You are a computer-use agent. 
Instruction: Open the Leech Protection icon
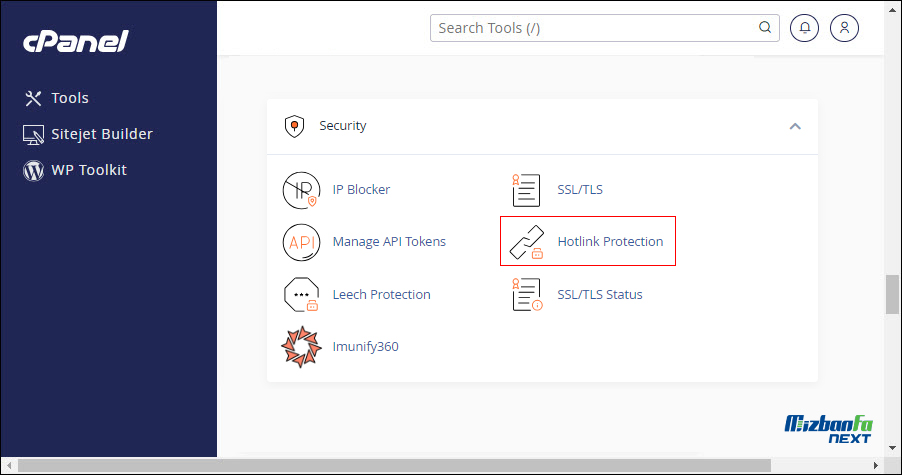tap(301, 294)
